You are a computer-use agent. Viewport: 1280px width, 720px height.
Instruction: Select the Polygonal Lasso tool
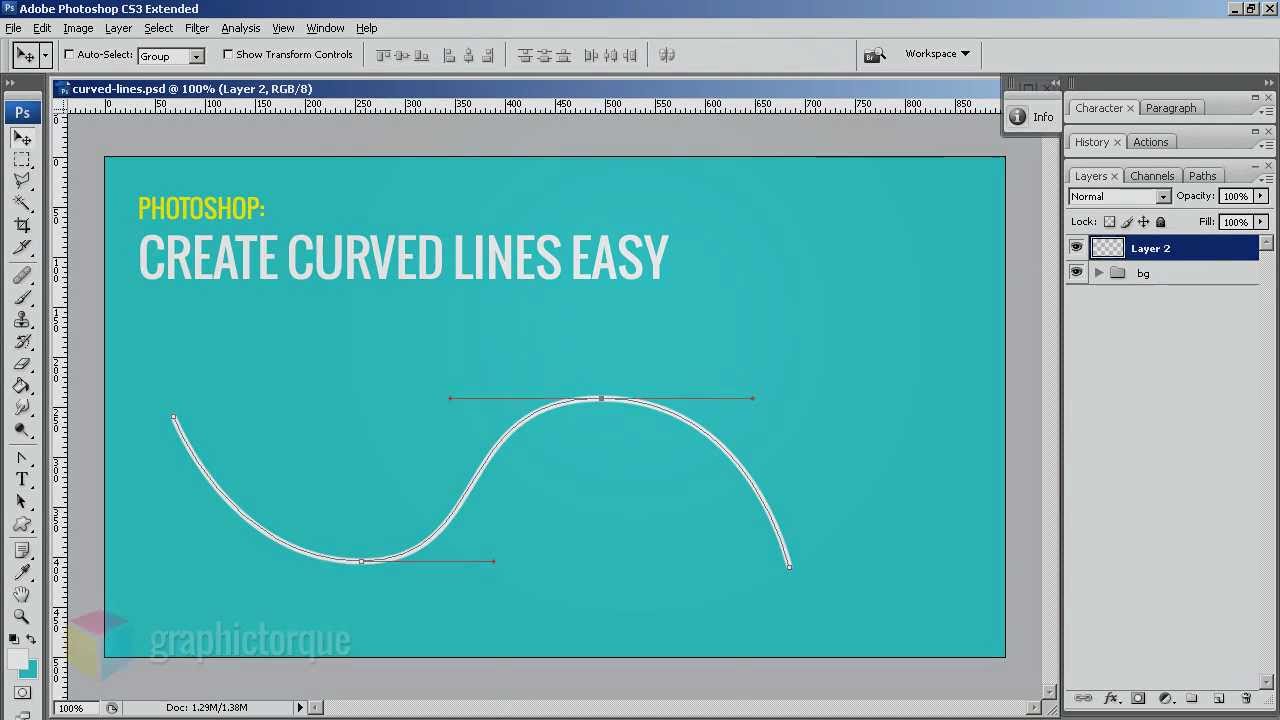tap(22, 181)
